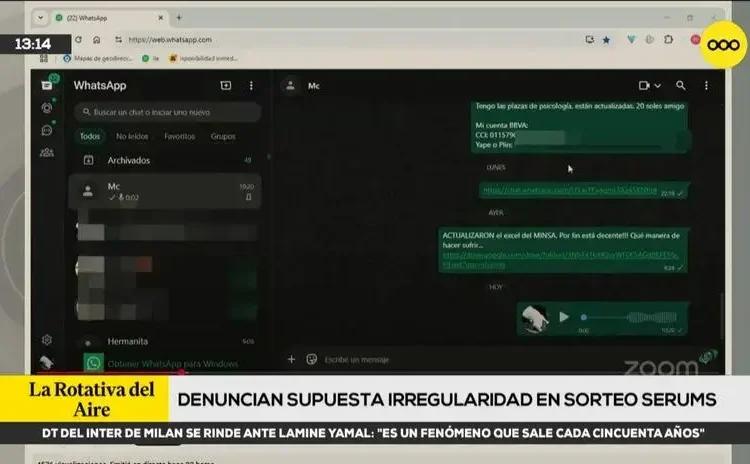Select the Mc contact name in header
Screen dimensions: 750x464
pyautogui.click(x=314, y=86)
